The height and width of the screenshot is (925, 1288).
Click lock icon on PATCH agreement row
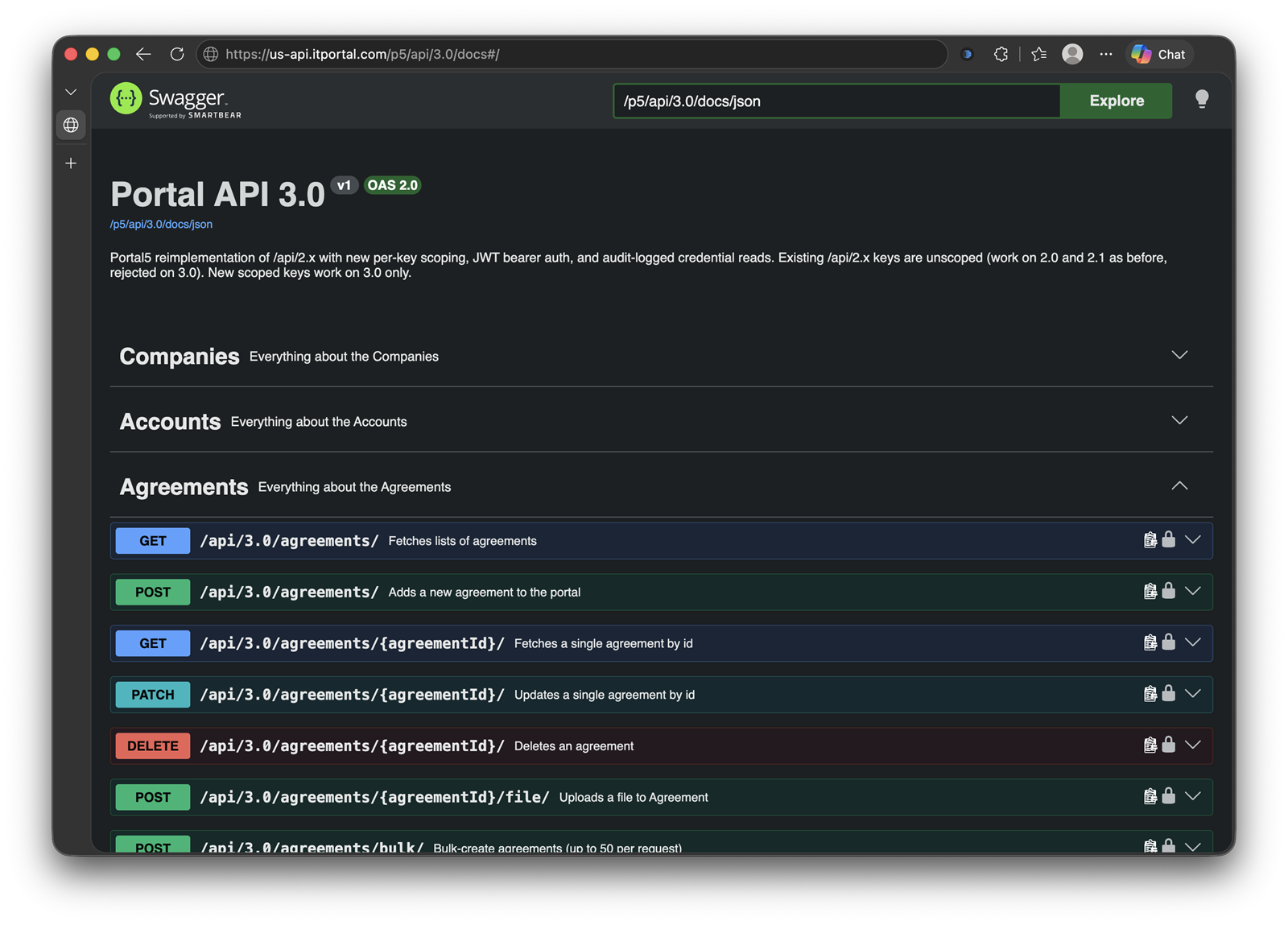pyautogui.click(x=1168, y=693)
